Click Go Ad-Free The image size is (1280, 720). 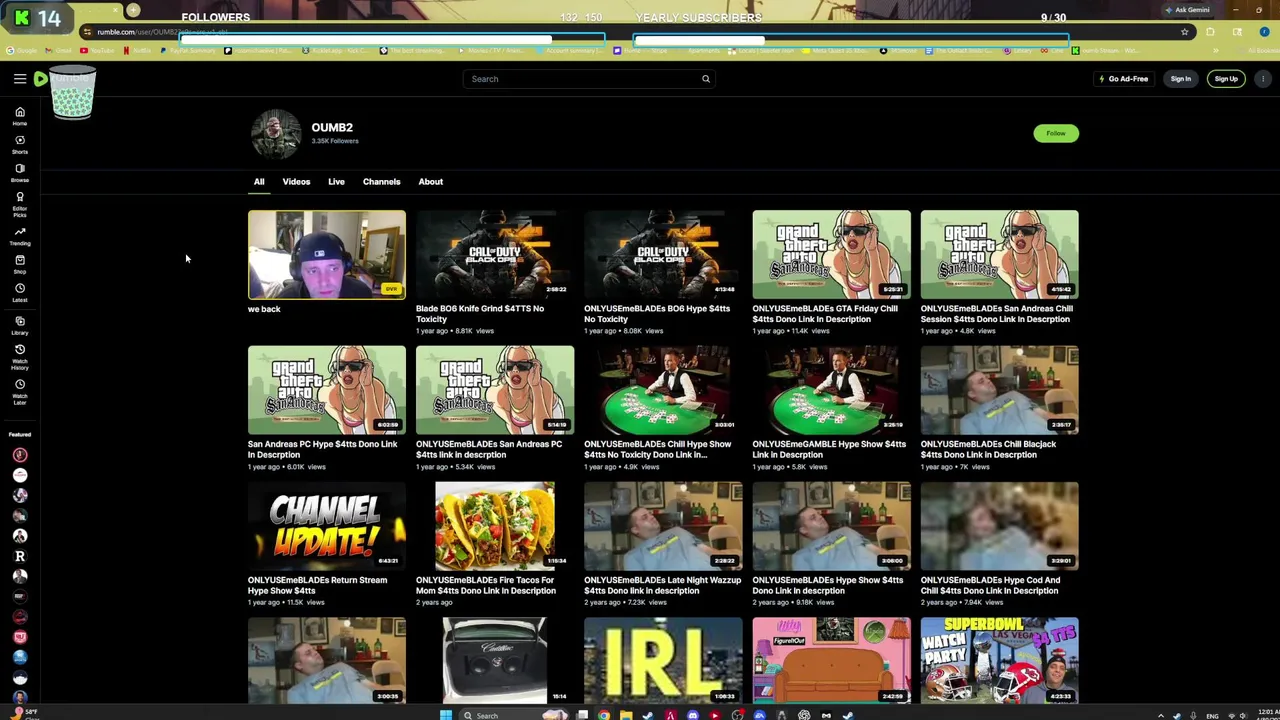pos(1123,79)
